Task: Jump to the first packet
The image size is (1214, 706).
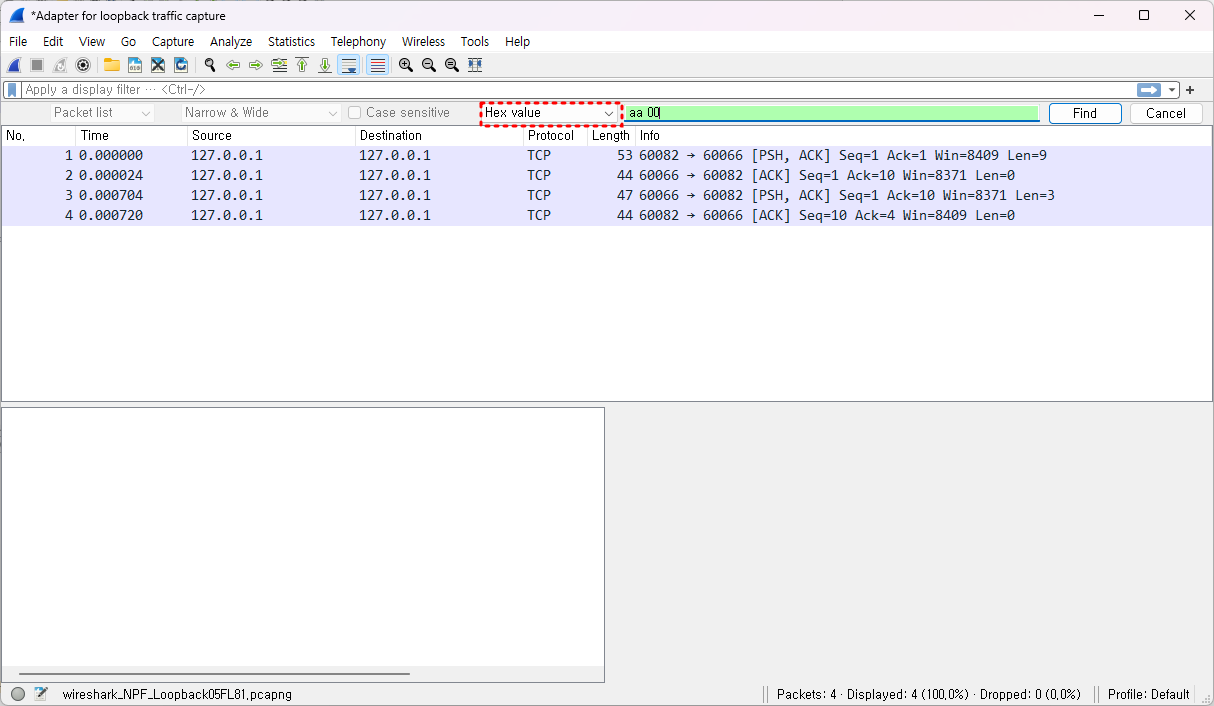Action: click(302, 65)
